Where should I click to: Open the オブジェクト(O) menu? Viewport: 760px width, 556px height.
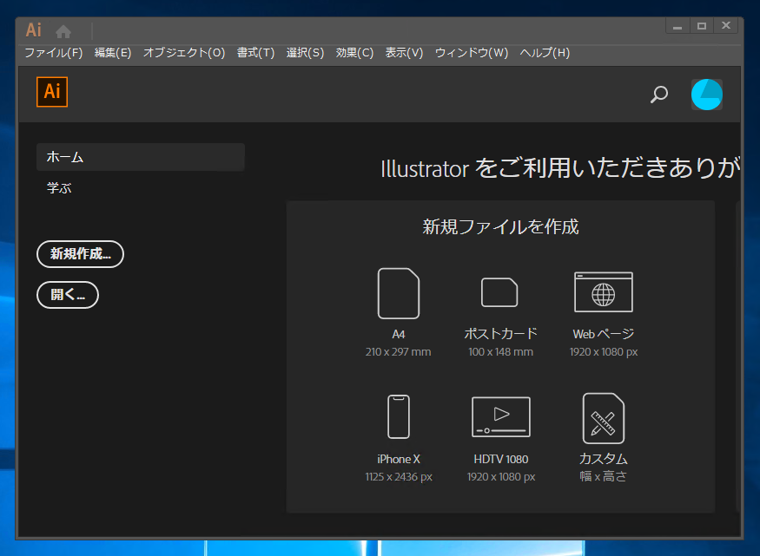tap(184, 52)
